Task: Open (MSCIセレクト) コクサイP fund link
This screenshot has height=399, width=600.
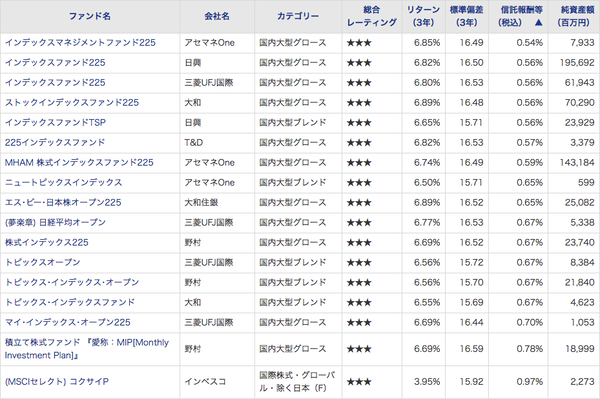Action: coord(57,382)
